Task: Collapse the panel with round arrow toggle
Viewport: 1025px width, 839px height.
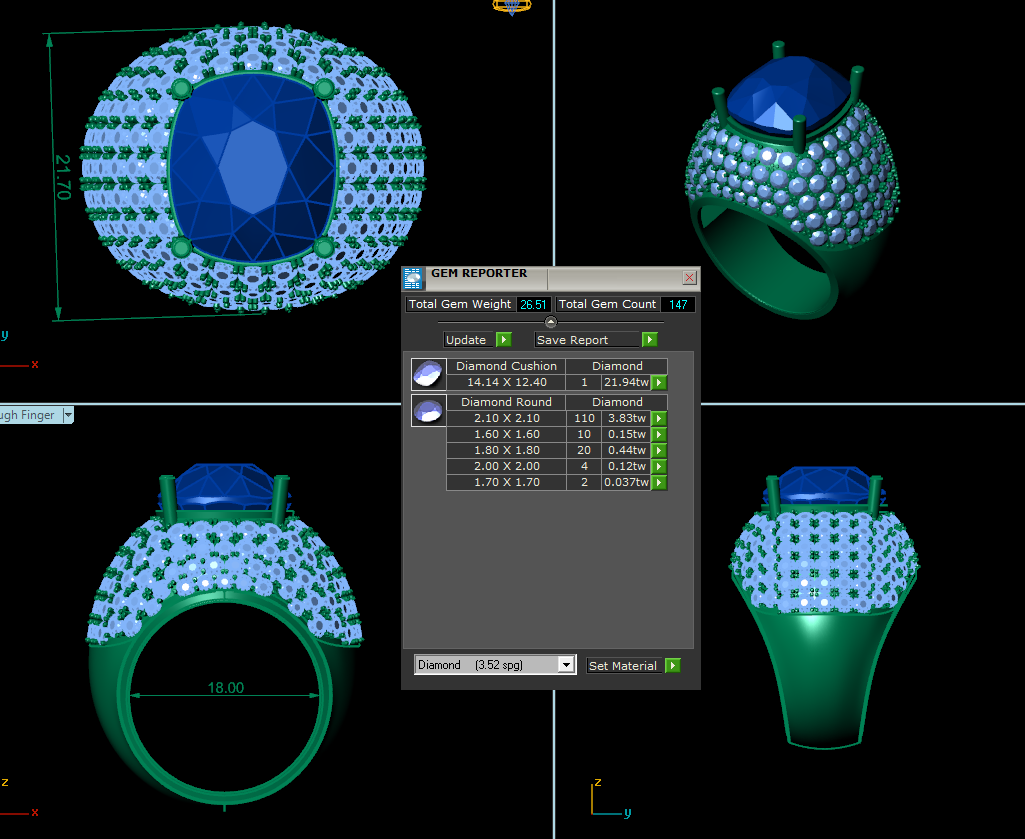Action: tap(550, 322)
